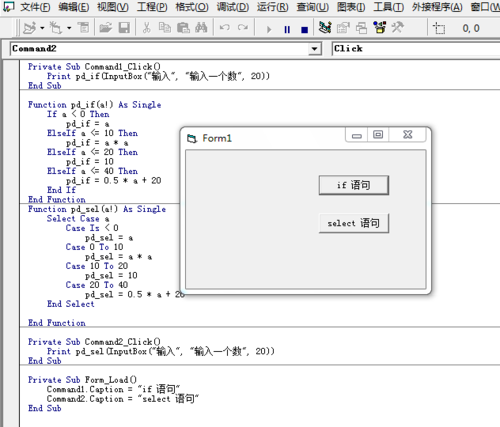Stop the program with the End square icon
Screen dimensions: 500x427
coord(304,30)
